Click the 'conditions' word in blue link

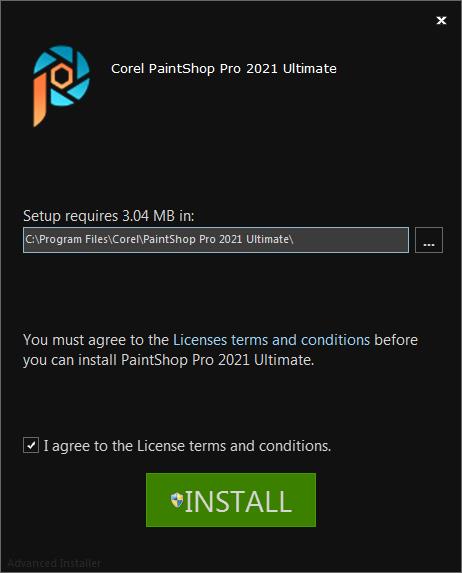335,340
